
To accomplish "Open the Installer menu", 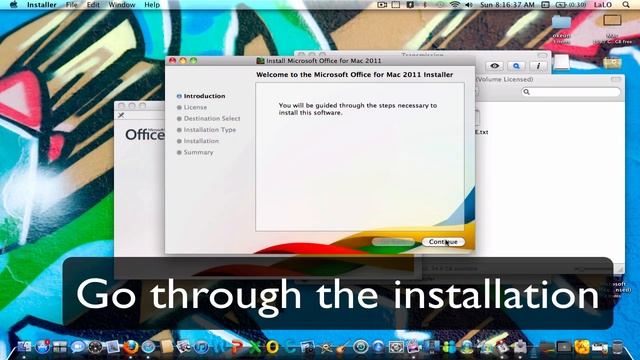I will [41, 5].
